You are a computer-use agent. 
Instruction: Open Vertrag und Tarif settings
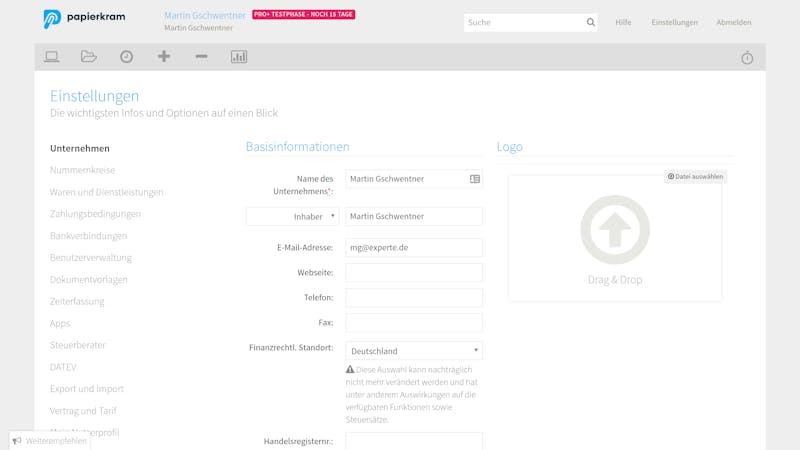tap(83, 411)
